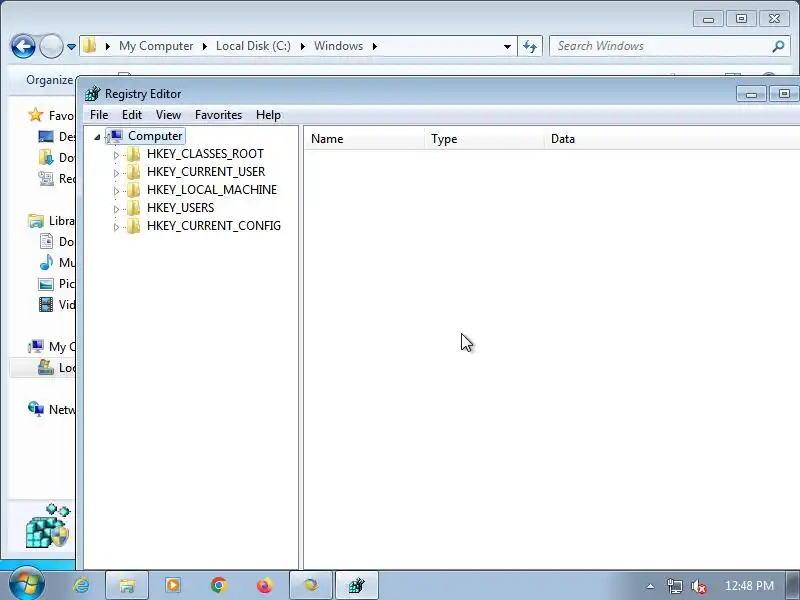Select HKEY_CURRENT_CONFIG label in tree
Screen dimensions: 800x600
(214, 226)
